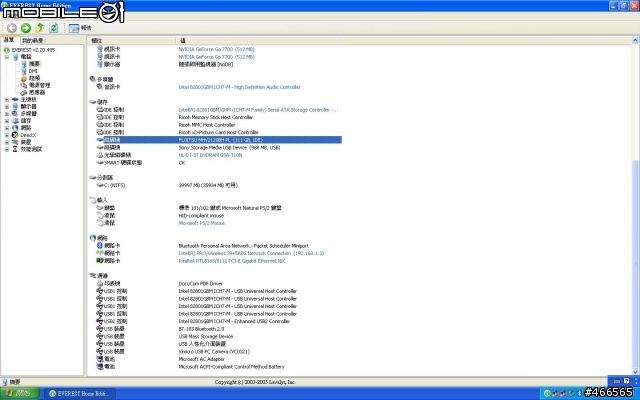This screenshot has width=640, height=400.
Task: Click the IDE icon in the Ricoh MMC row
Action: (100, 124)
